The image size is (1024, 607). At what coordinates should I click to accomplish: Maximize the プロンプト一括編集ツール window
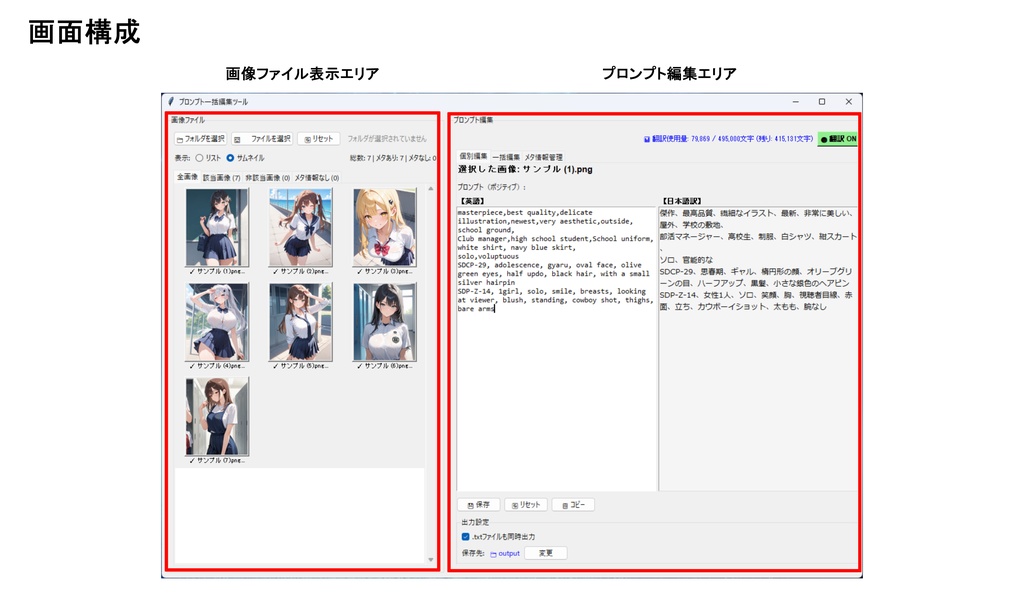click(822, 101)
